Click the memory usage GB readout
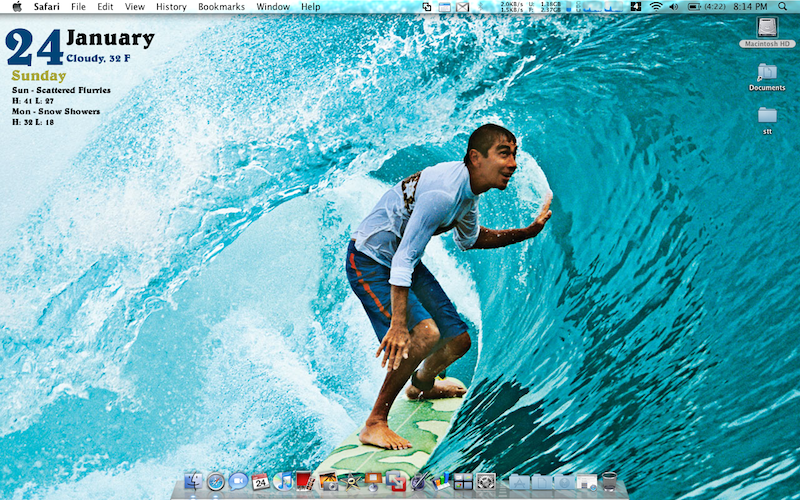The image size is (800, 500). [x=545, y=7]
